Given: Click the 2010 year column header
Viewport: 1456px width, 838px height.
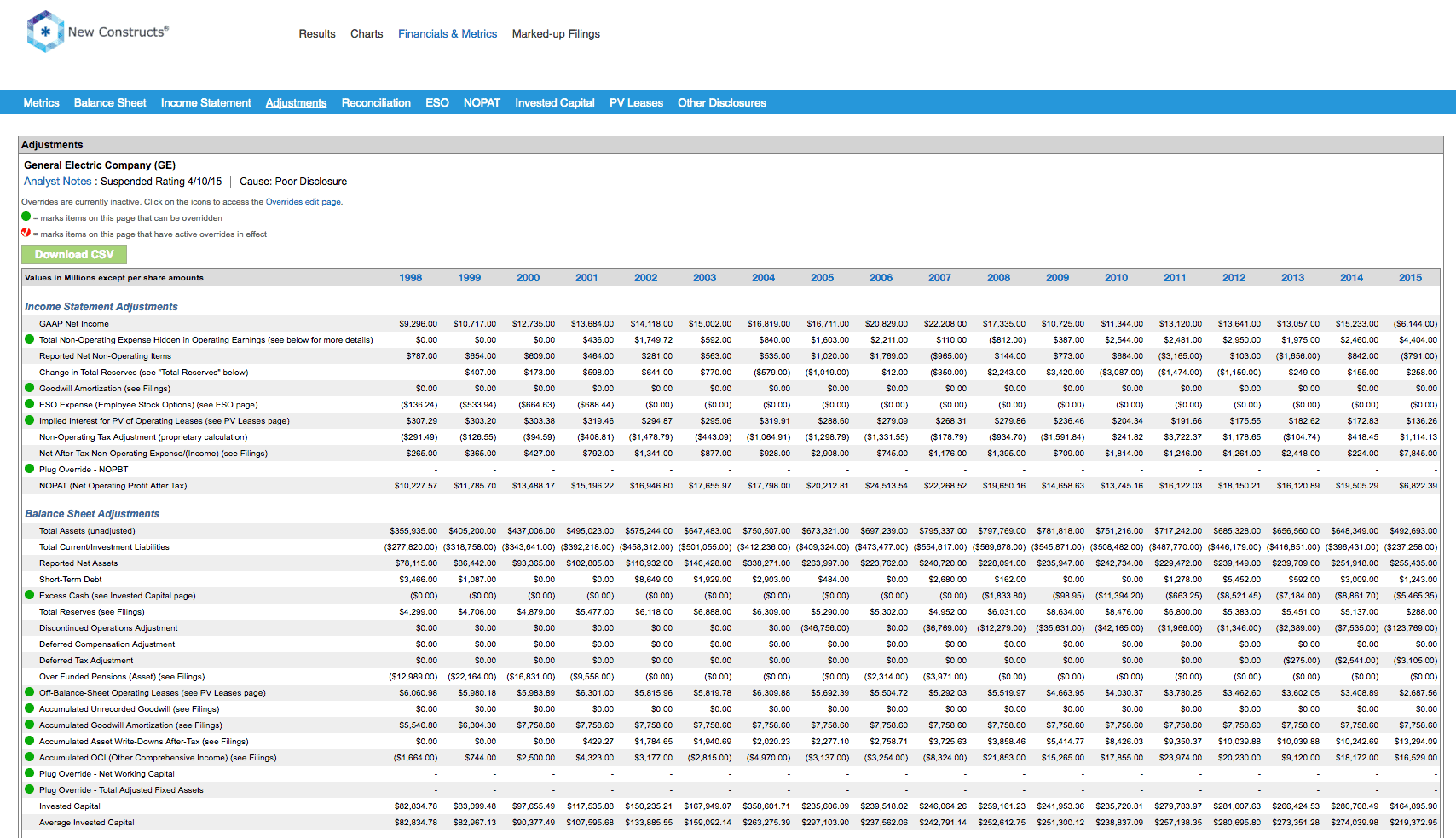Looking at the screenshot, I should [x=1117, y=278].
